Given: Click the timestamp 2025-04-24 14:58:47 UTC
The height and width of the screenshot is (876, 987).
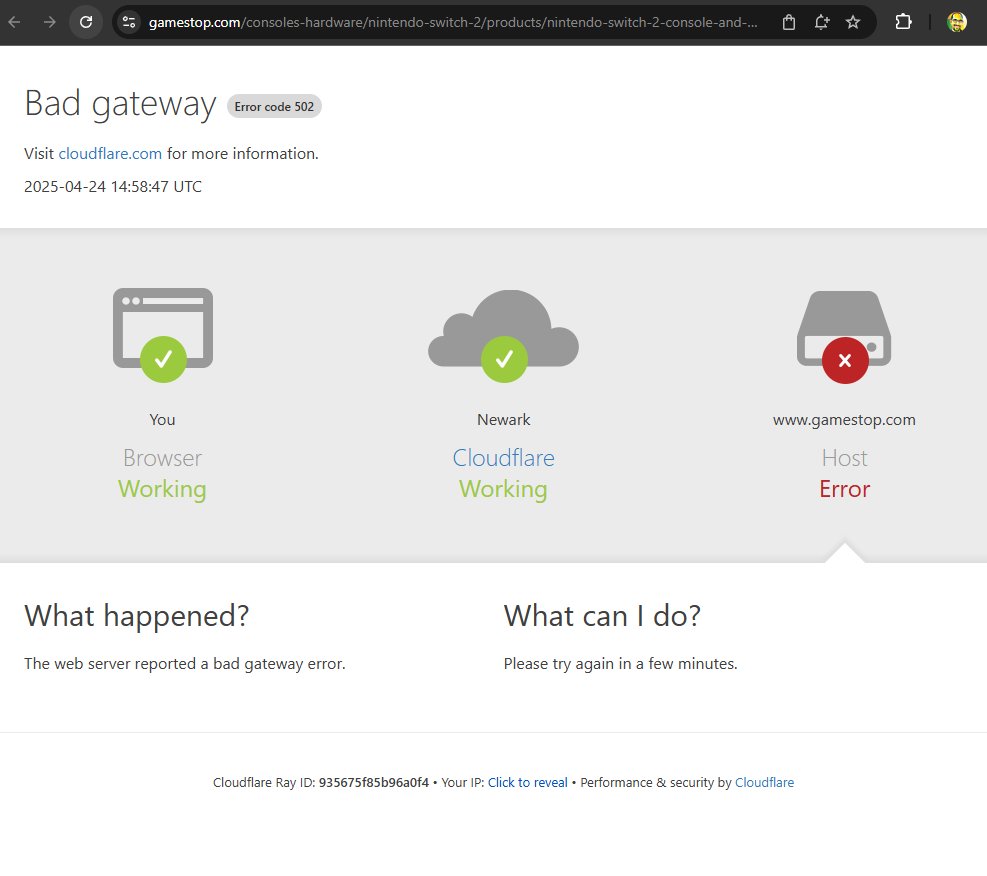Looking at the screenshot, I should (x=113, y=187).
